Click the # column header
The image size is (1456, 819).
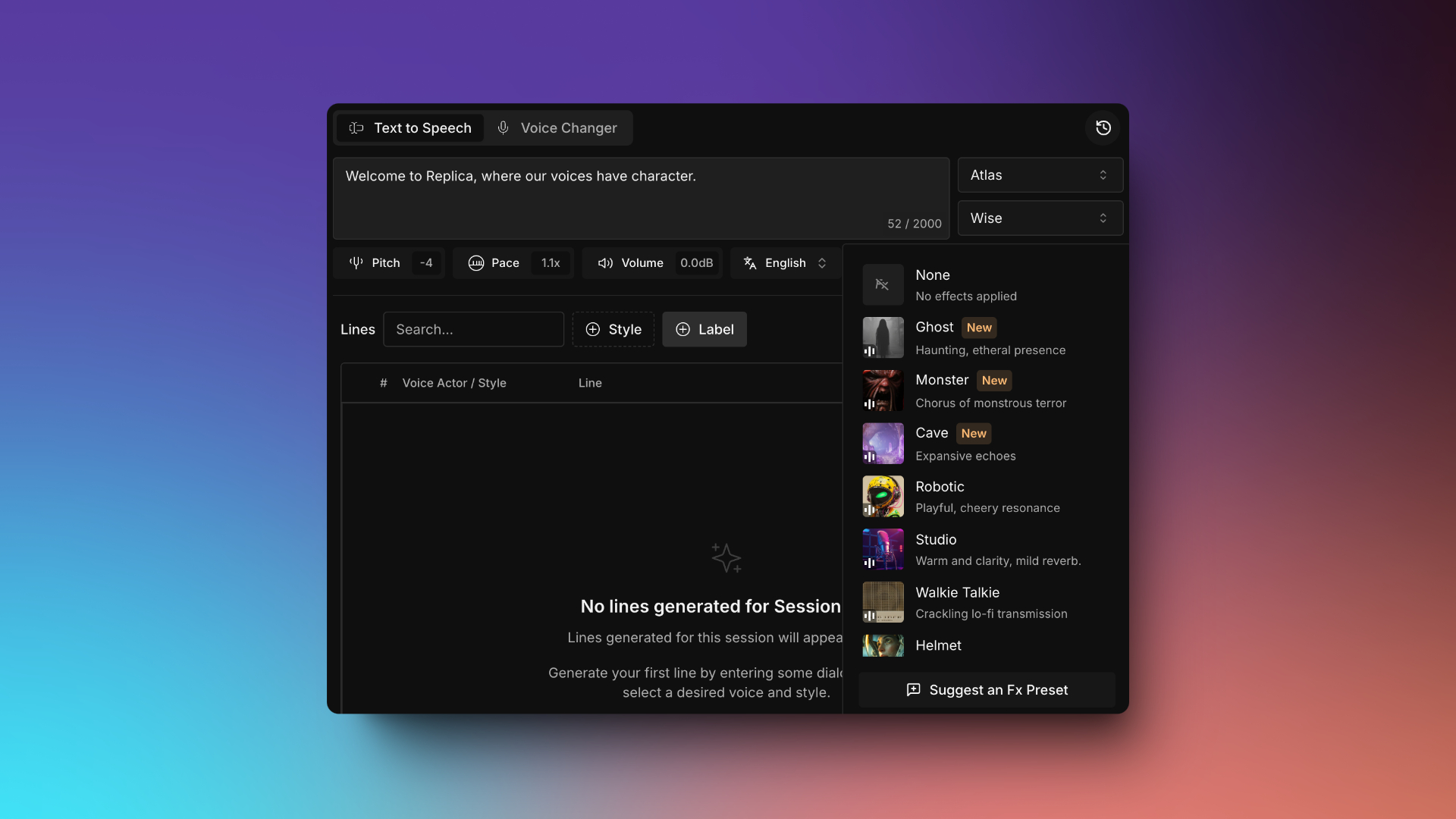click(x=384, y=383)
